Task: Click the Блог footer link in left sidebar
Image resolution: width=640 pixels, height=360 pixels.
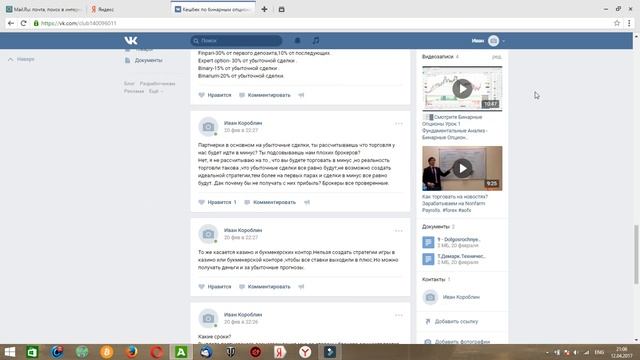Action: click(129, 83)
